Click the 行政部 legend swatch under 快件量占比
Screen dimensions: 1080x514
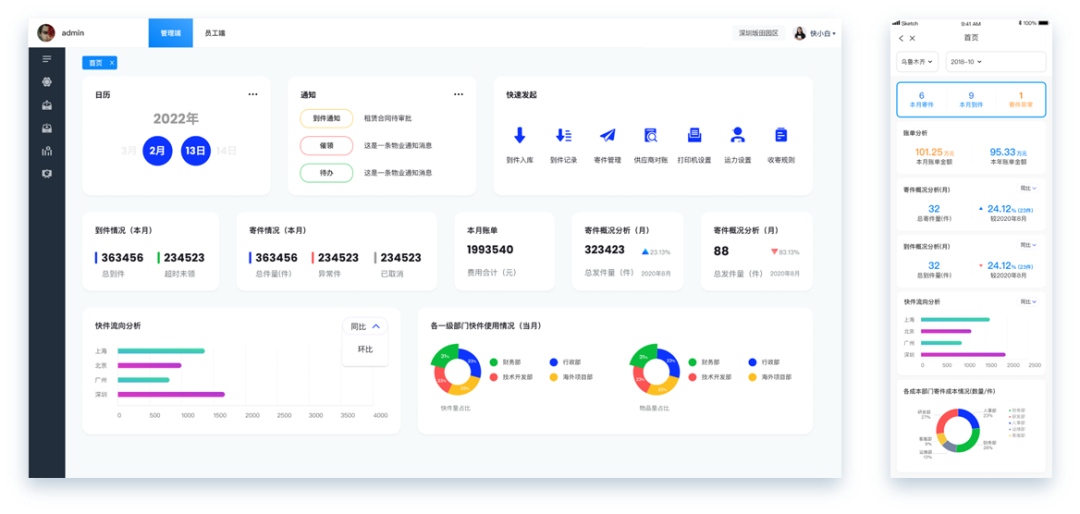pos(554,362)
